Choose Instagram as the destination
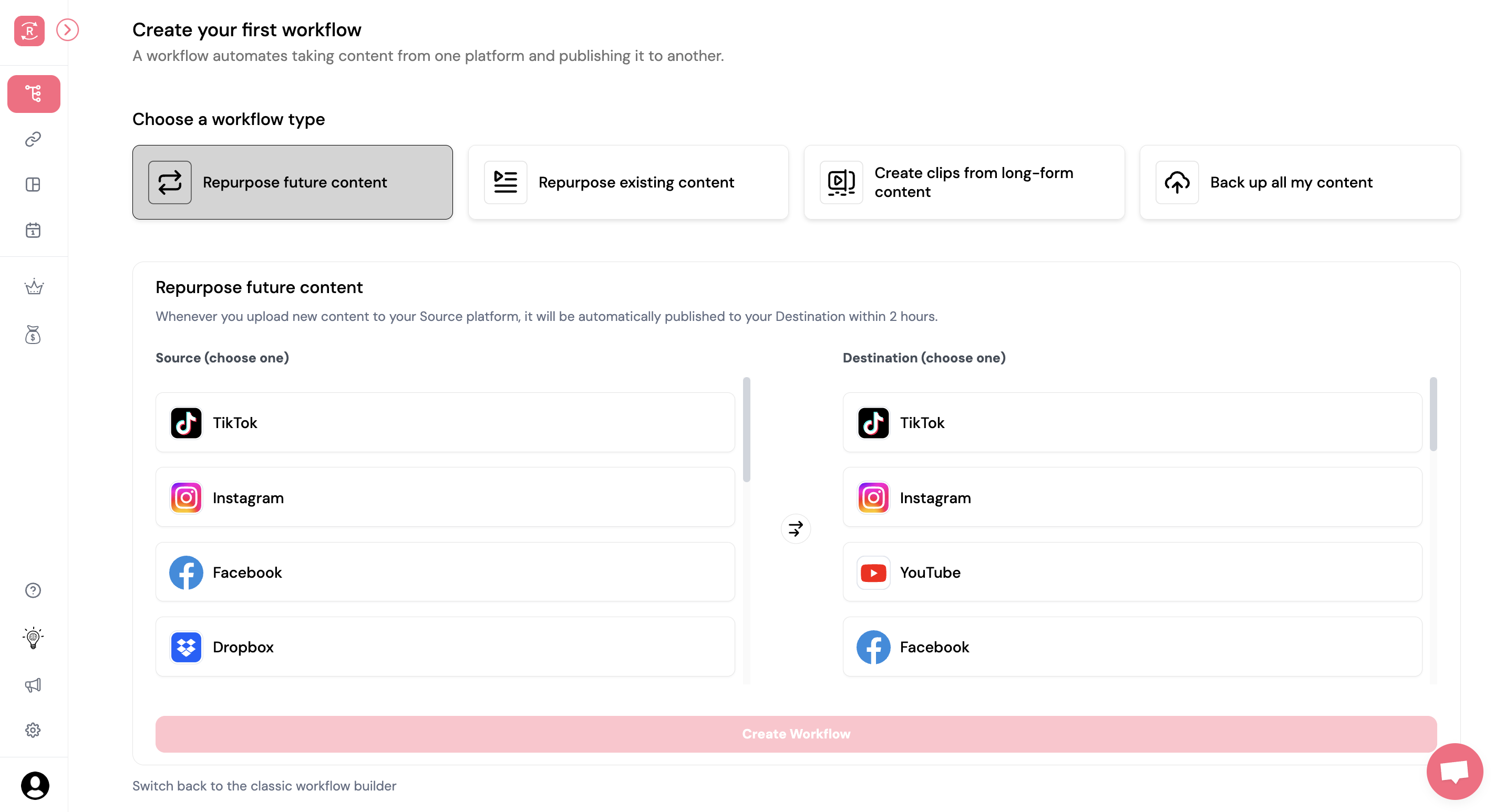1505x812 pixels. tap(1132, 497)
